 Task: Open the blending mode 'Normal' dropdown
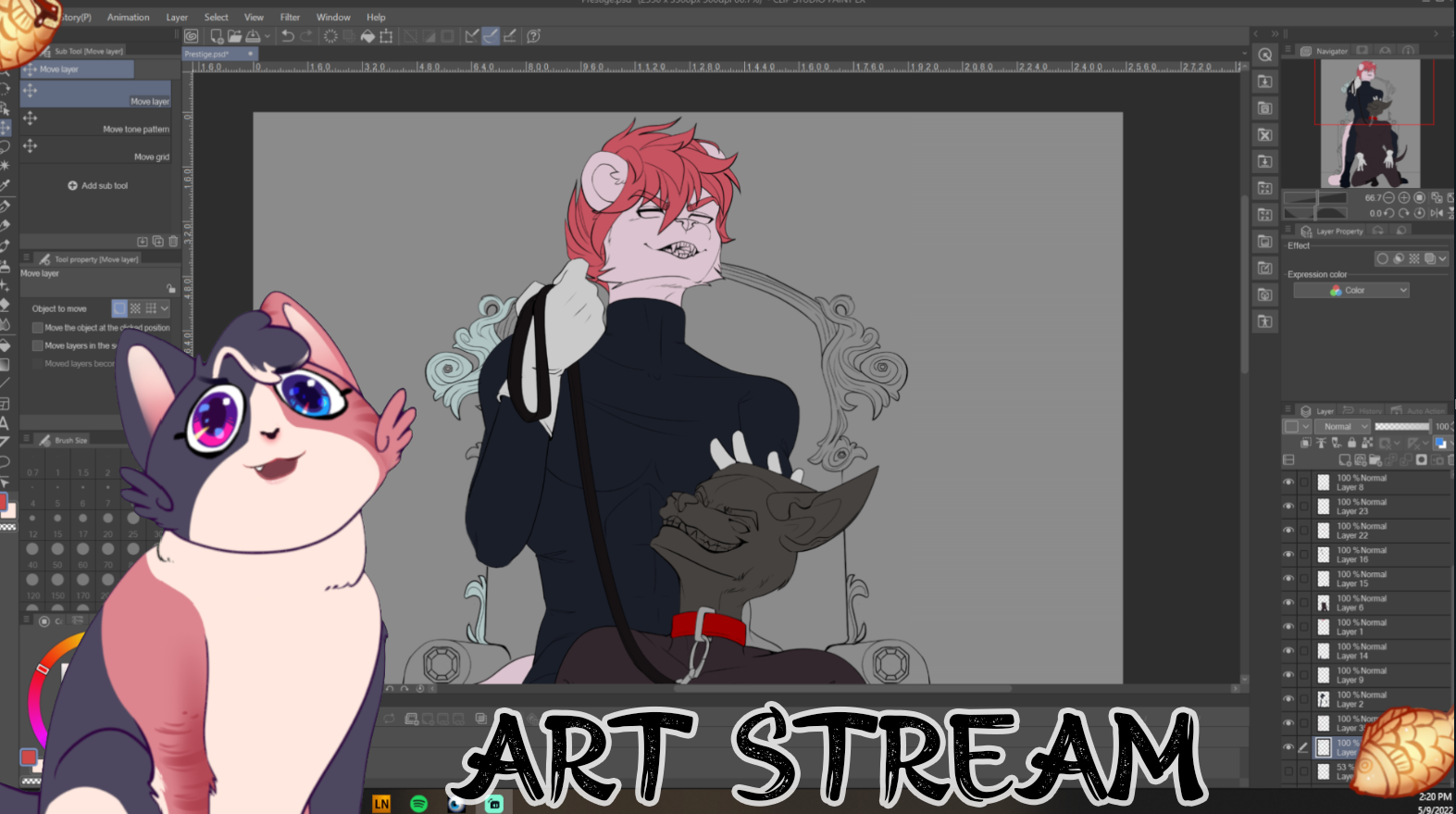click(x=1344, y=427)
